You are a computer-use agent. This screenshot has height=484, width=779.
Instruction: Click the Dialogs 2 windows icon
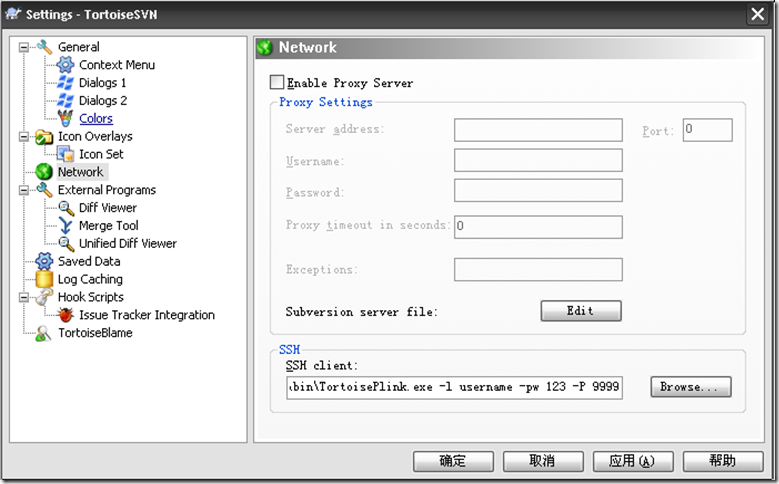point(65,100)
